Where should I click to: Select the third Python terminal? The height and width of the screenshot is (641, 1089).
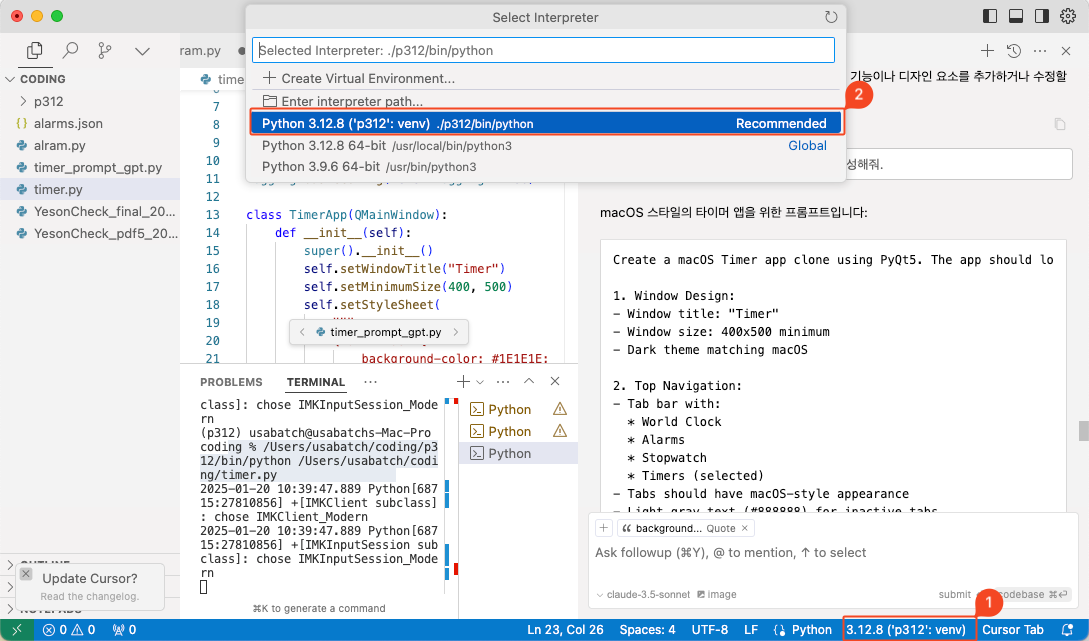pyautogui.click(x=518, y=453)
